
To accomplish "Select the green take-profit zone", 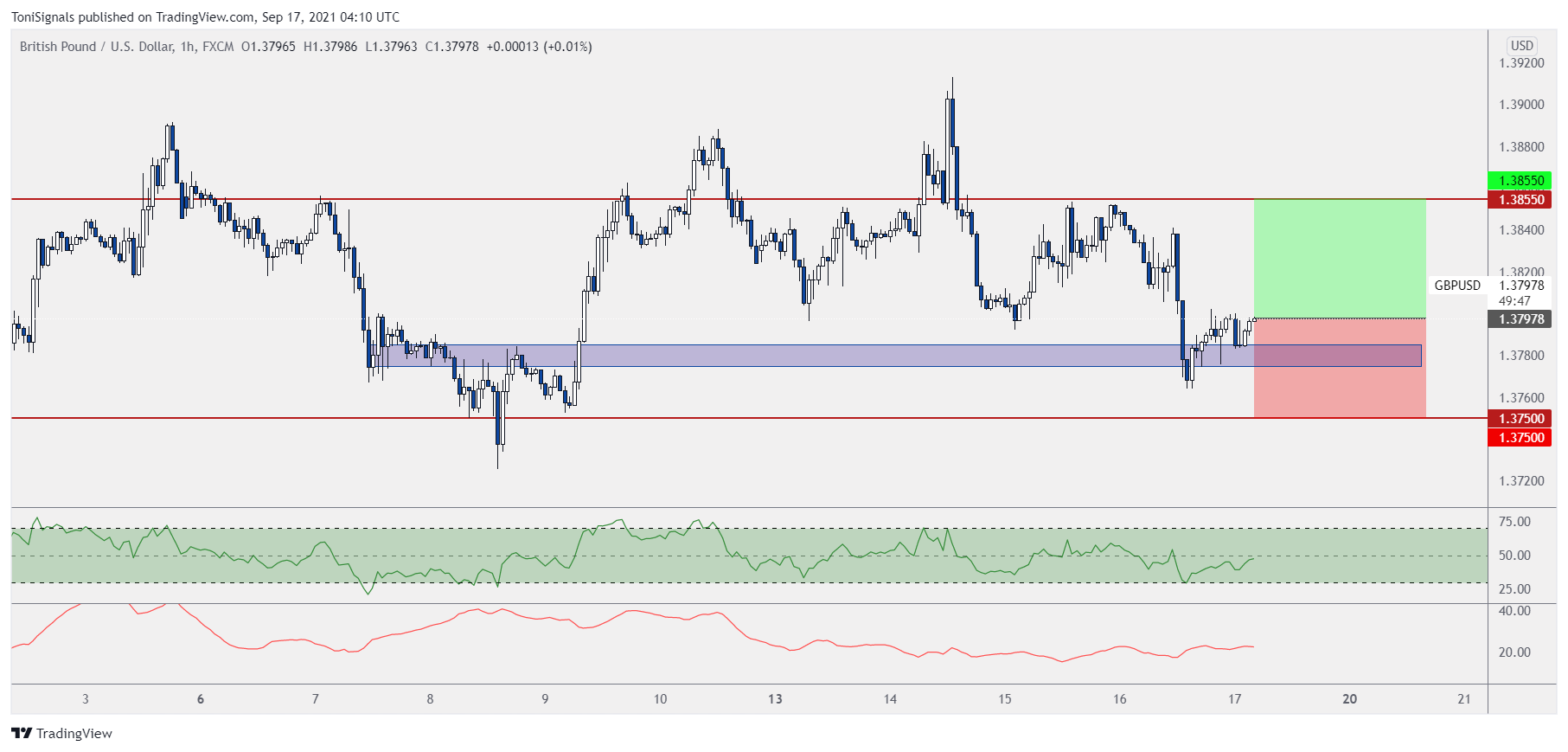I will click(1339, 258).
